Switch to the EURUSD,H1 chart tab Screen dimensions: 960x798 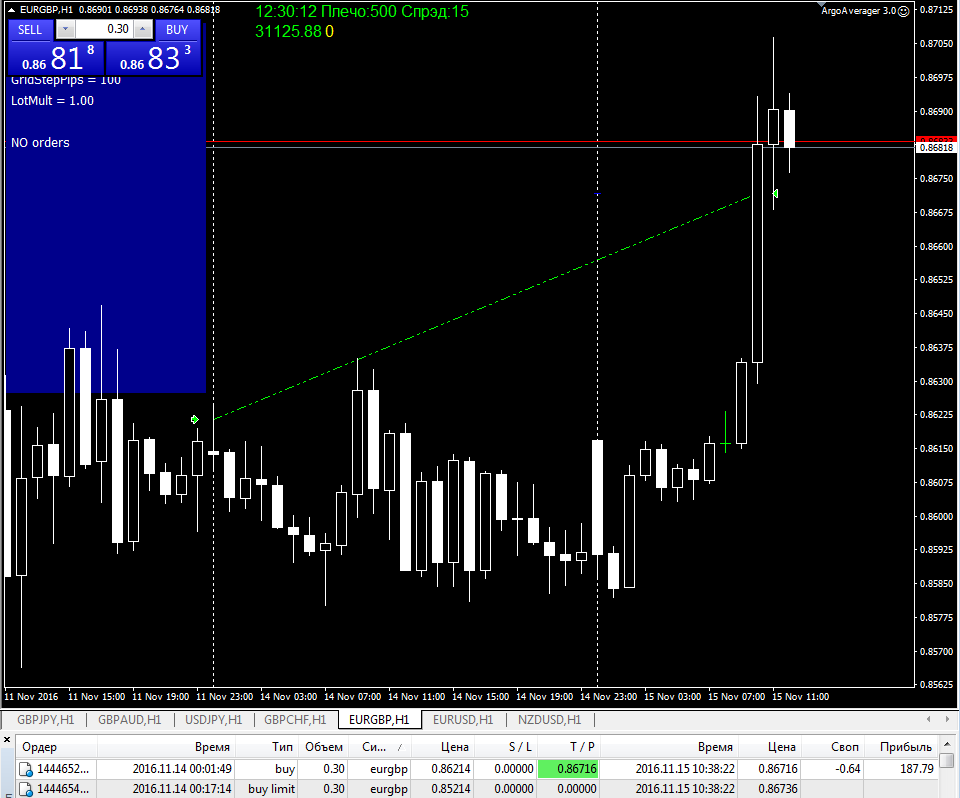tap(463, 720)
